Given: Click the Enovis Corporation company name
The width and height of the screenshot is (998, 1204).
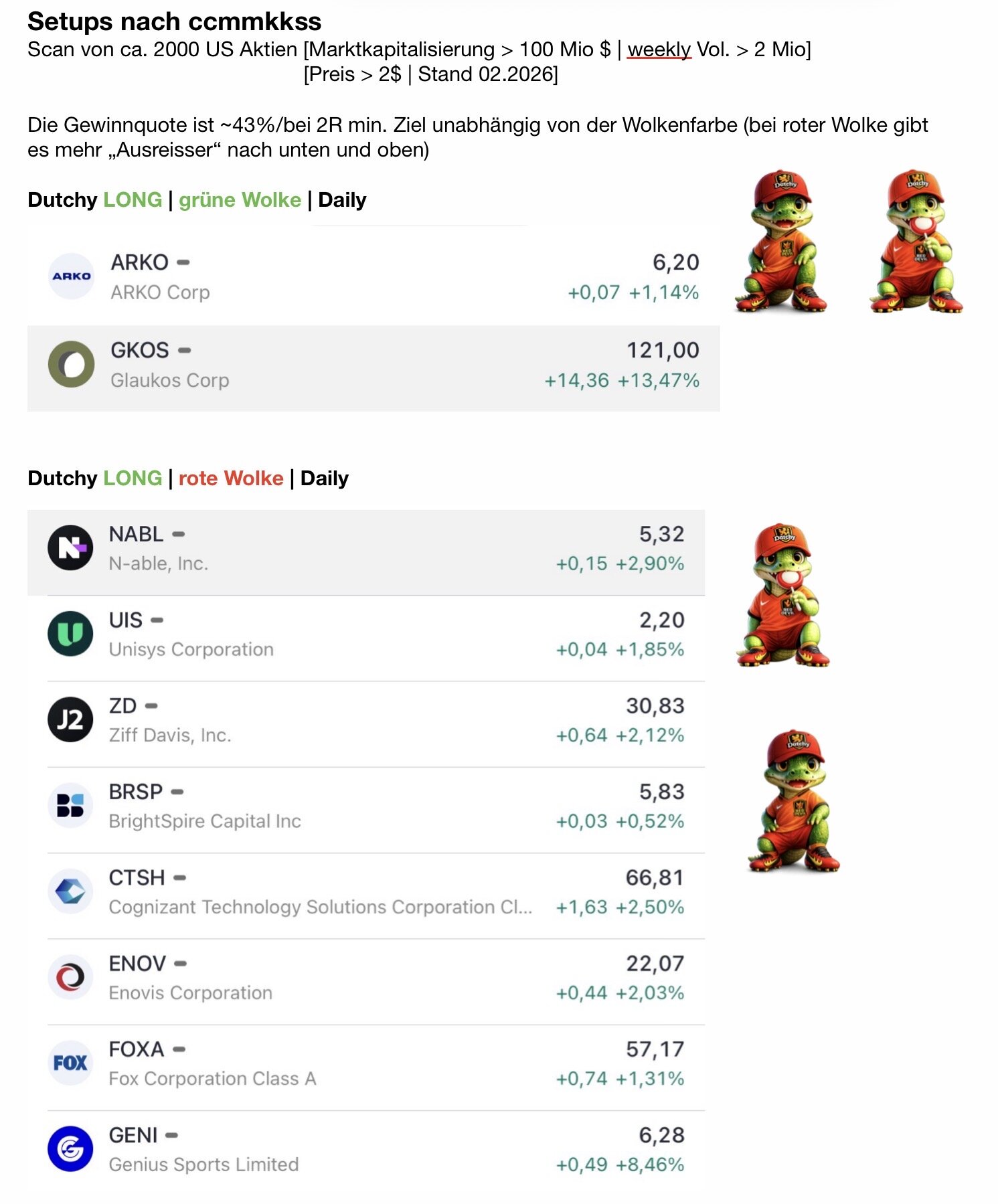Looking at the screenshot, I should (191, 993).
